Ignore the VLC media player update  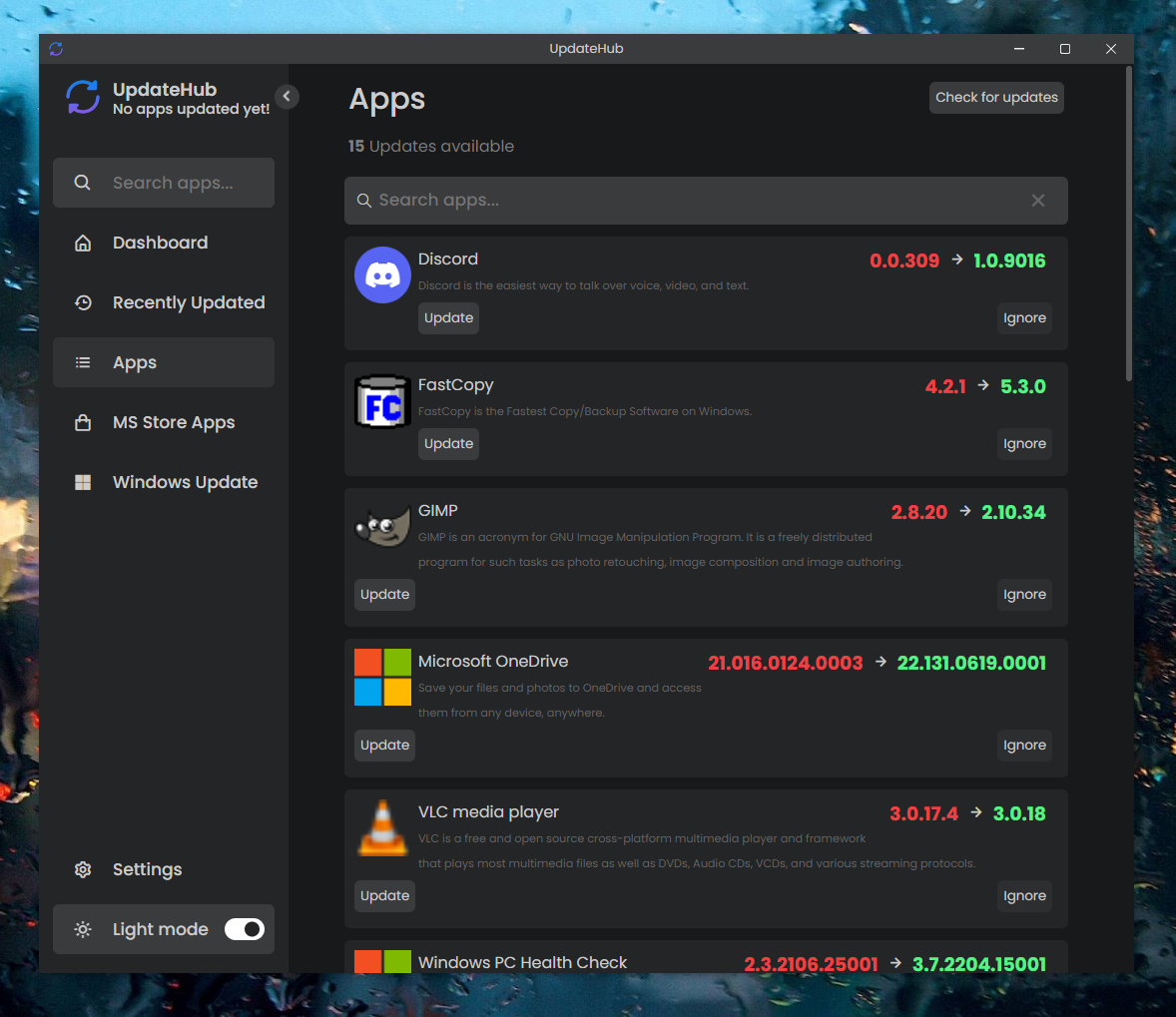(1024, 896)
